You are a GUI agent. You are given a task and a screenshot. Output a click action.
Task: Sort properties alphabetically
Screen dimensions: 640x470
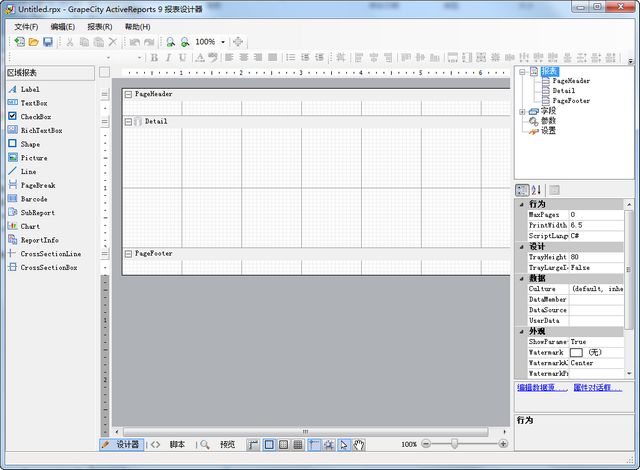536,190
